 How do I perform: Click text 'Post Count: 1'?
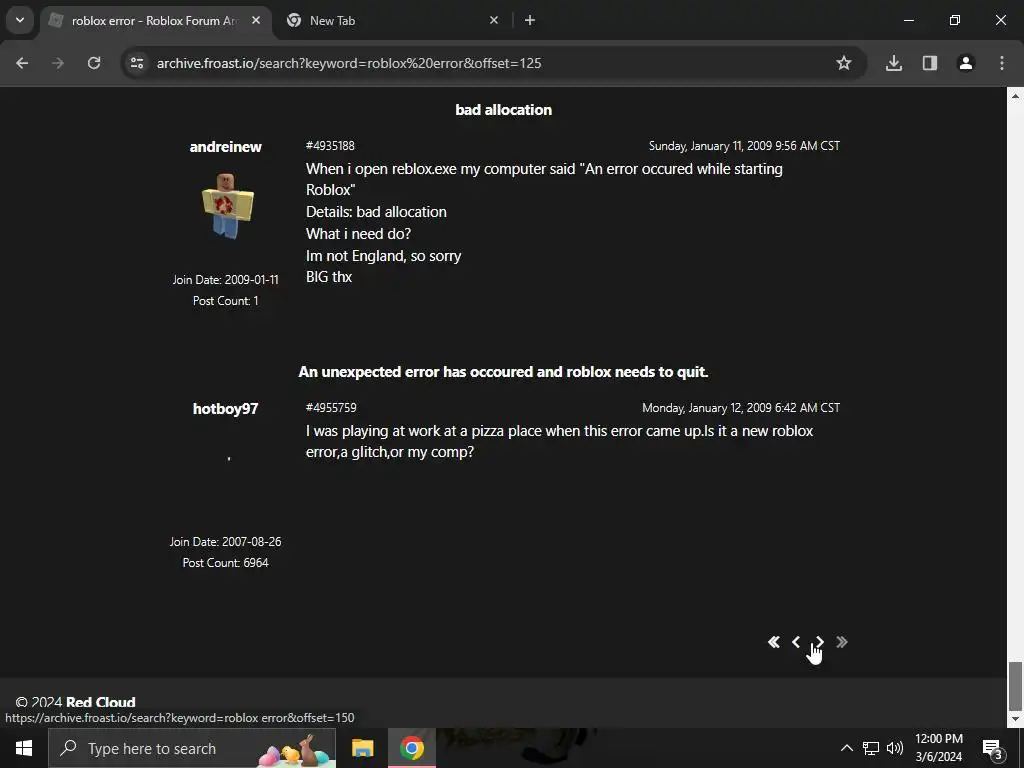point(225,300)
